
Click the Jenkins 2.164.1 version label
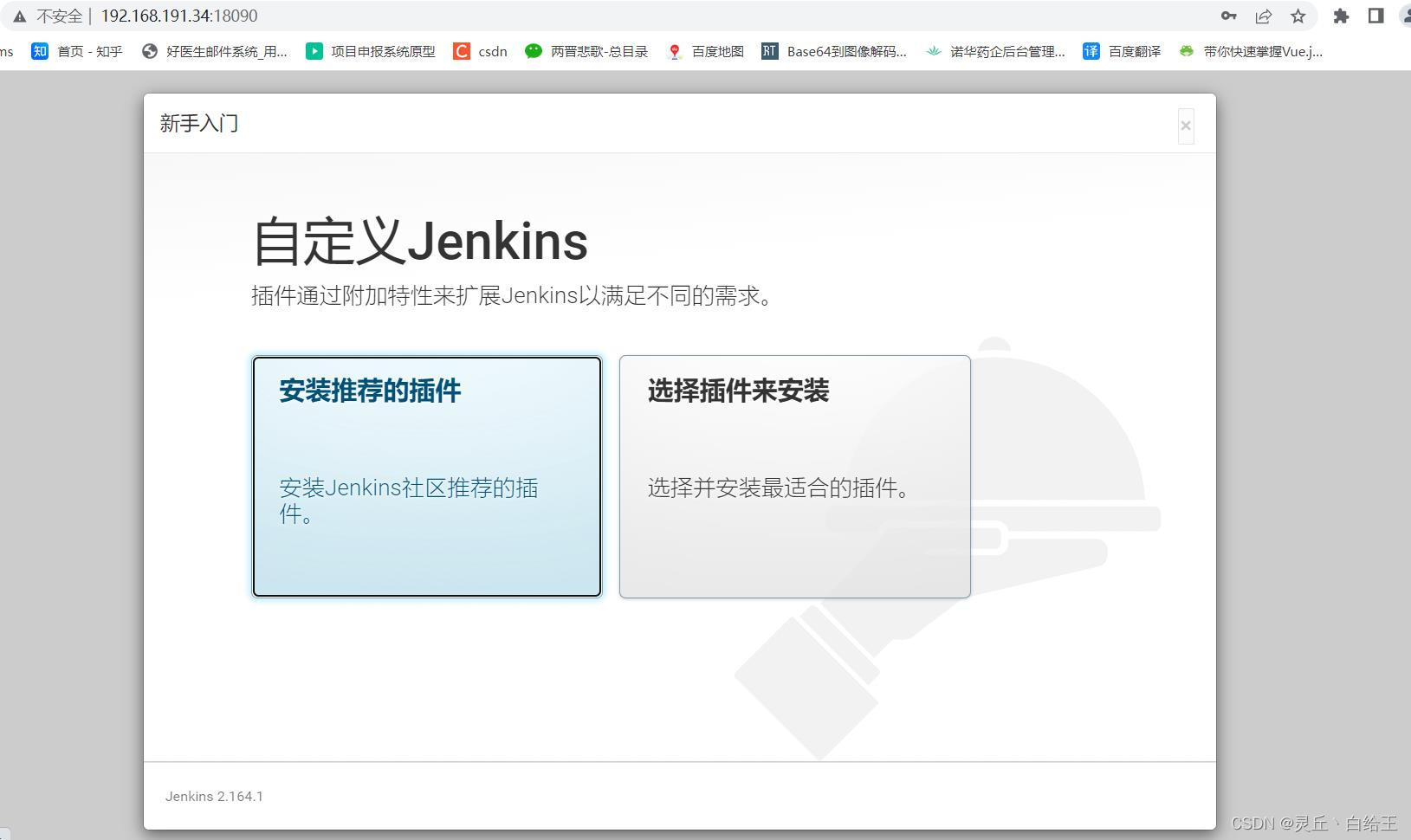click(x=214, y=796)
